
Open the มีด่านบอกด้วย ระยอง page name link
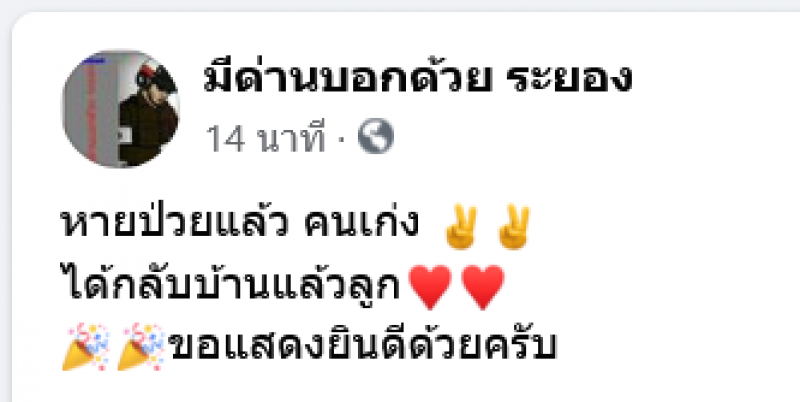pyautogui.click(x=418, y=79)
